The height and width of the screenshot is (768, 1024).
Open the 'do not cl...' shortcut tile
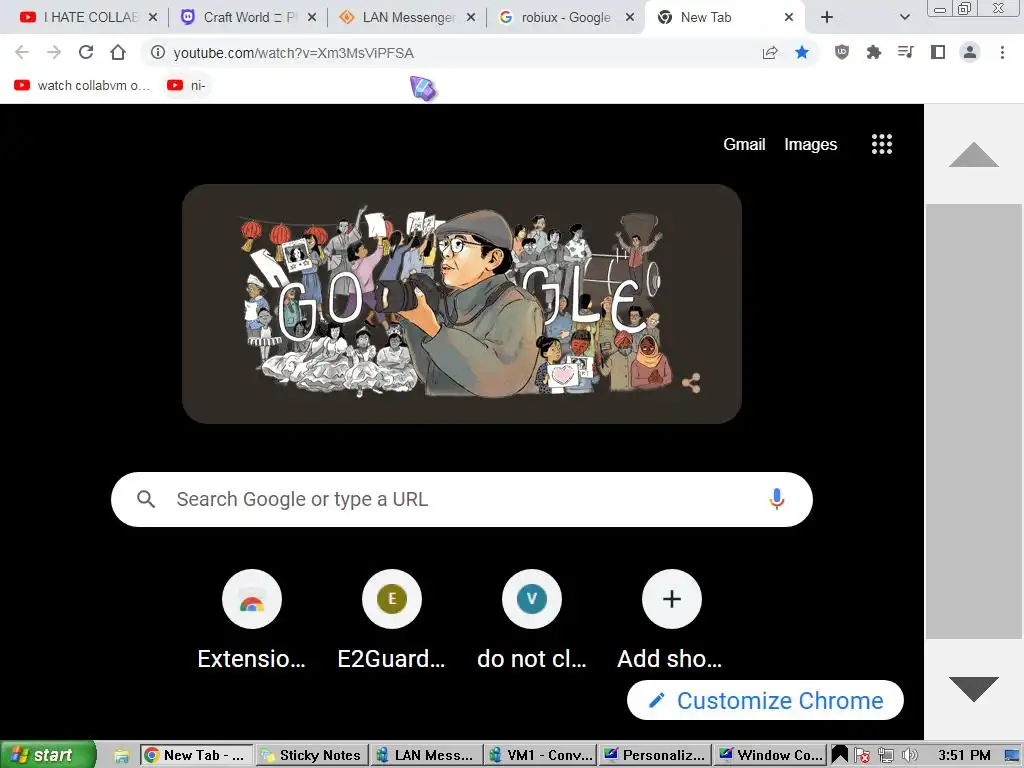coord(532,620)
